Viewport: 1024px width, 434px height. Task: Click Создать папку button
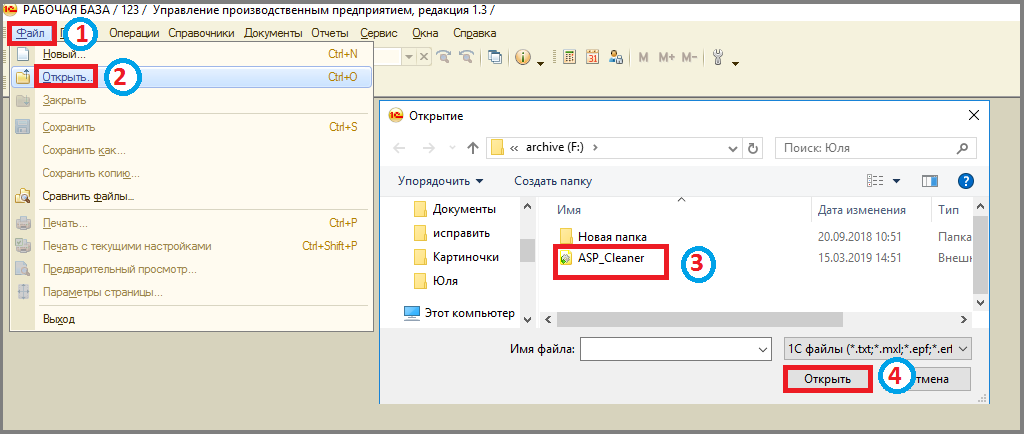[553, 181]
